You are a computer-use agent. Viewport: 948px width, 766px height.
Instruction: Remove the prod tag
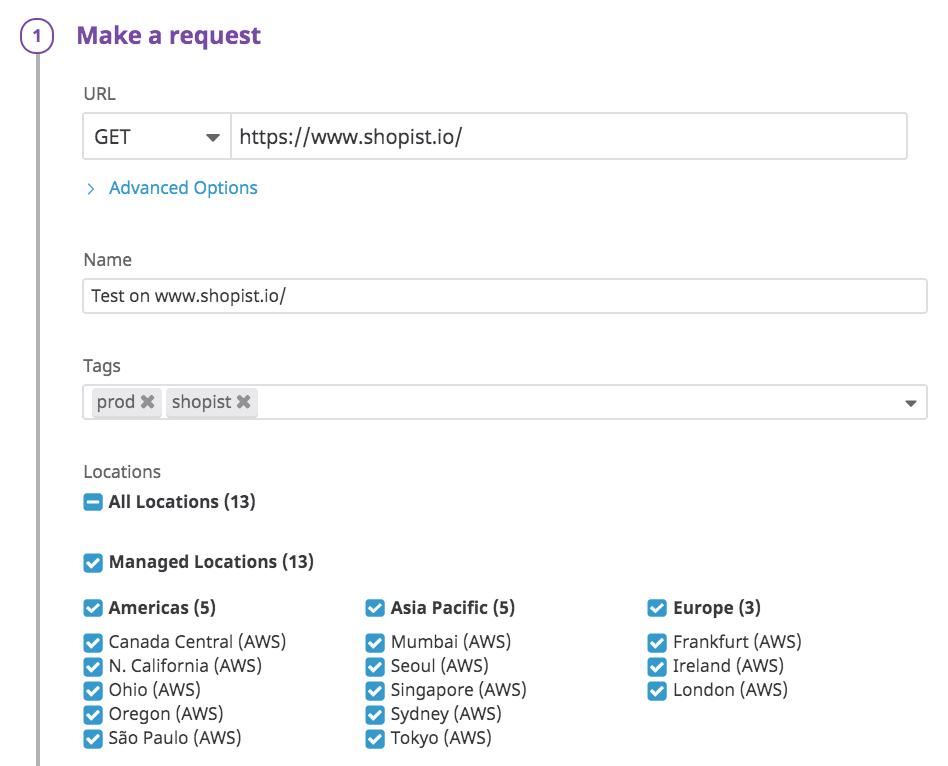click(x=147, y=402)
